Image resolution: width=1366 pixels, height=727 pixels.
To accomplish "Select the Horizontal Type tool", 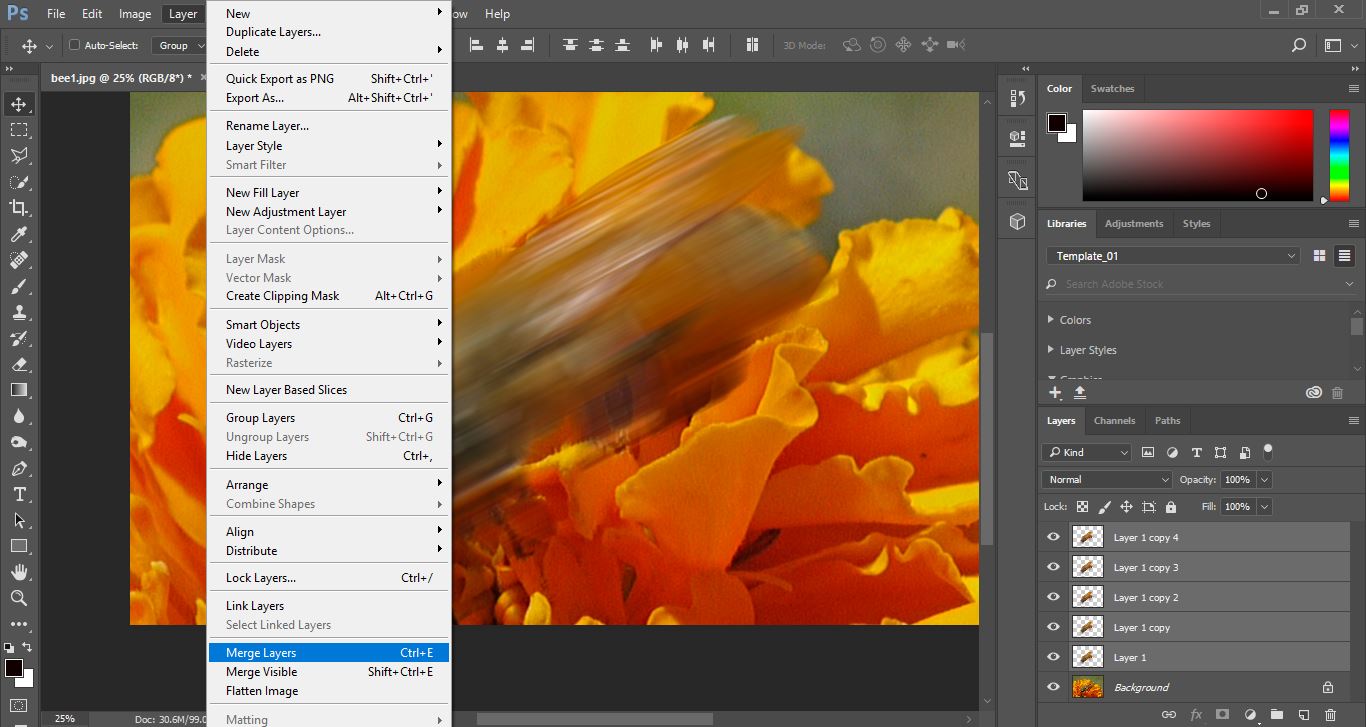I will (18, 495).
